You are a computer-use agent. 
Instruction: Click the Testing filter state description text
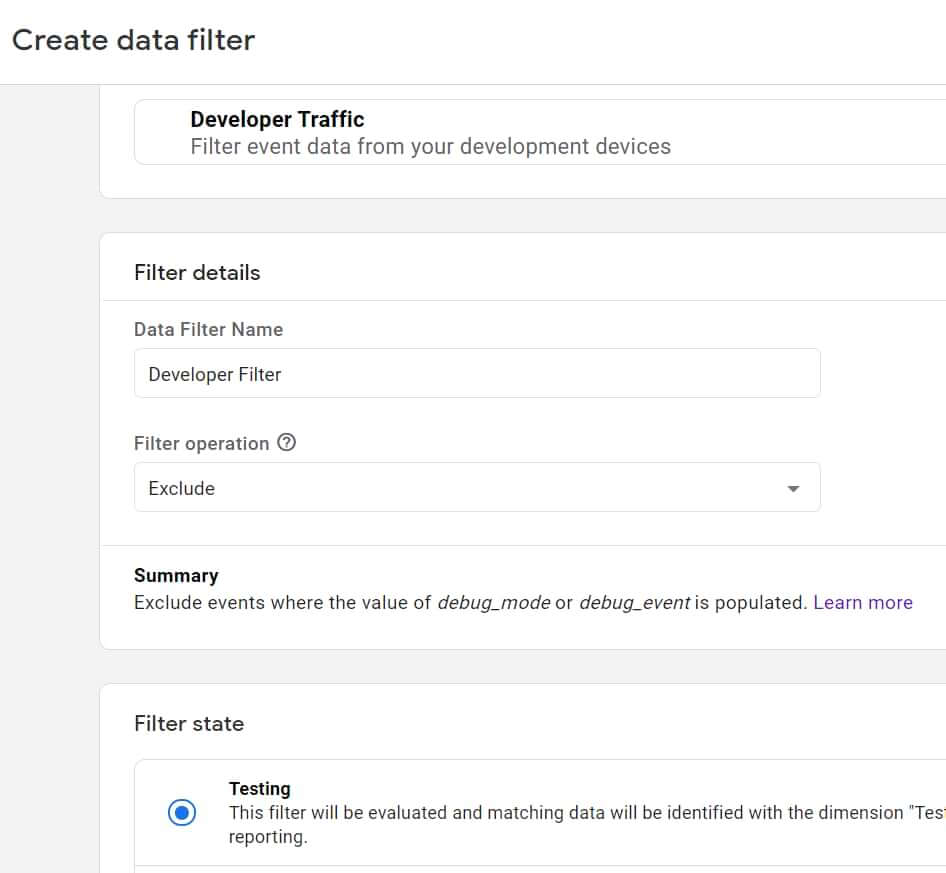(580, 813)
